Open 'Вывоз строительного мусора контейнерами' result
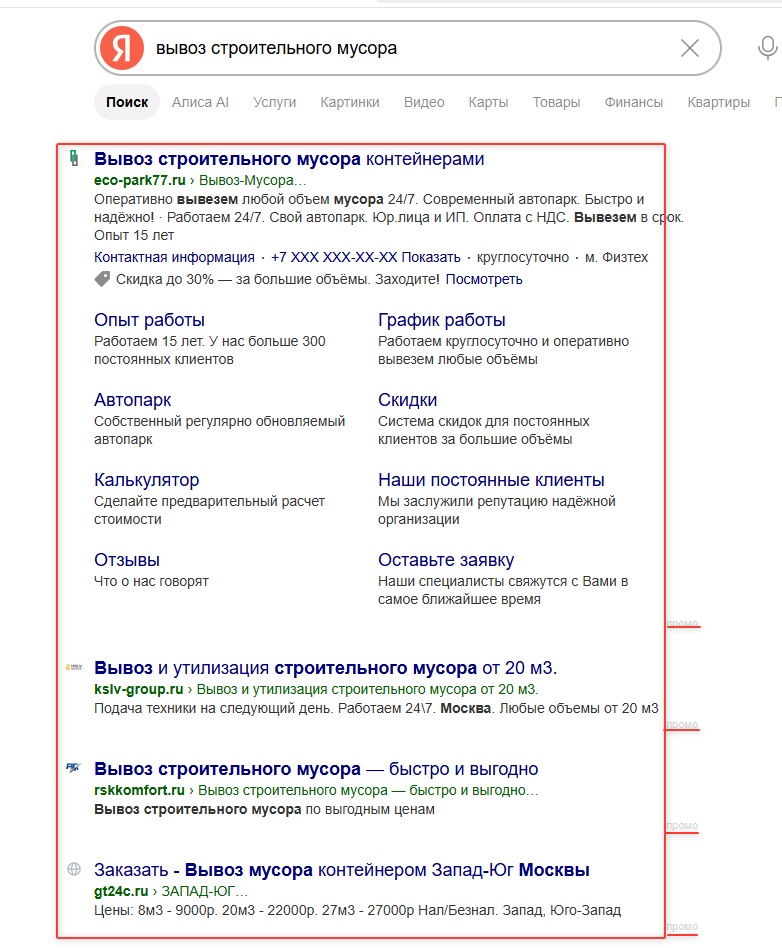 click(289, 159)
